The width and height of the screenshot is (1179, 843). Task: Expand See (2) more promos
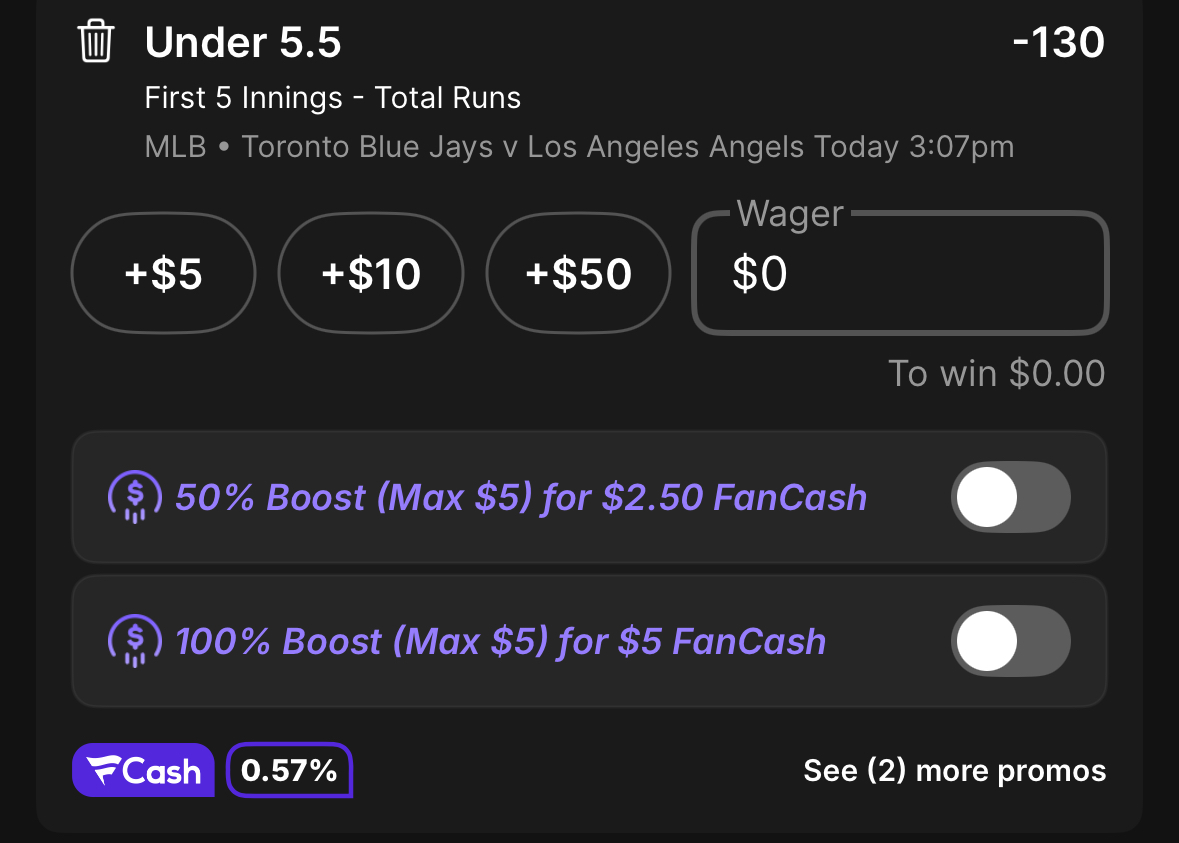click(x=954, y=771)
